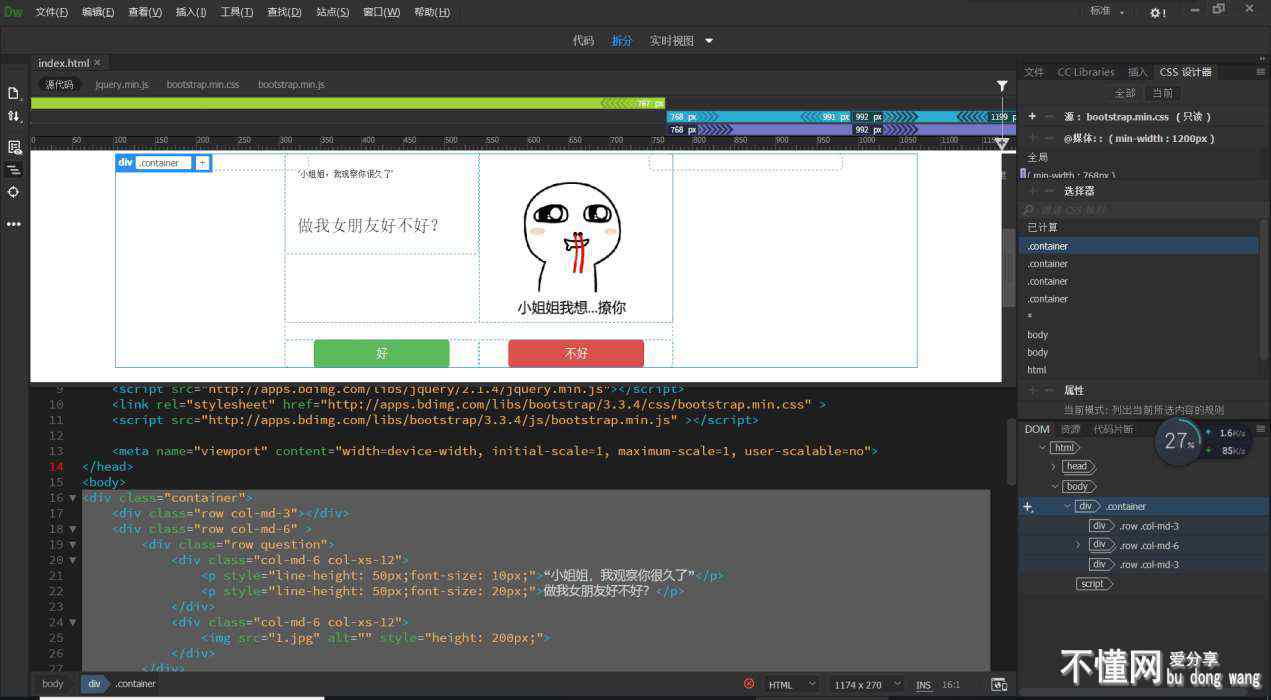
Task: Click the green 好 button in preview
Action: [381, 353]
